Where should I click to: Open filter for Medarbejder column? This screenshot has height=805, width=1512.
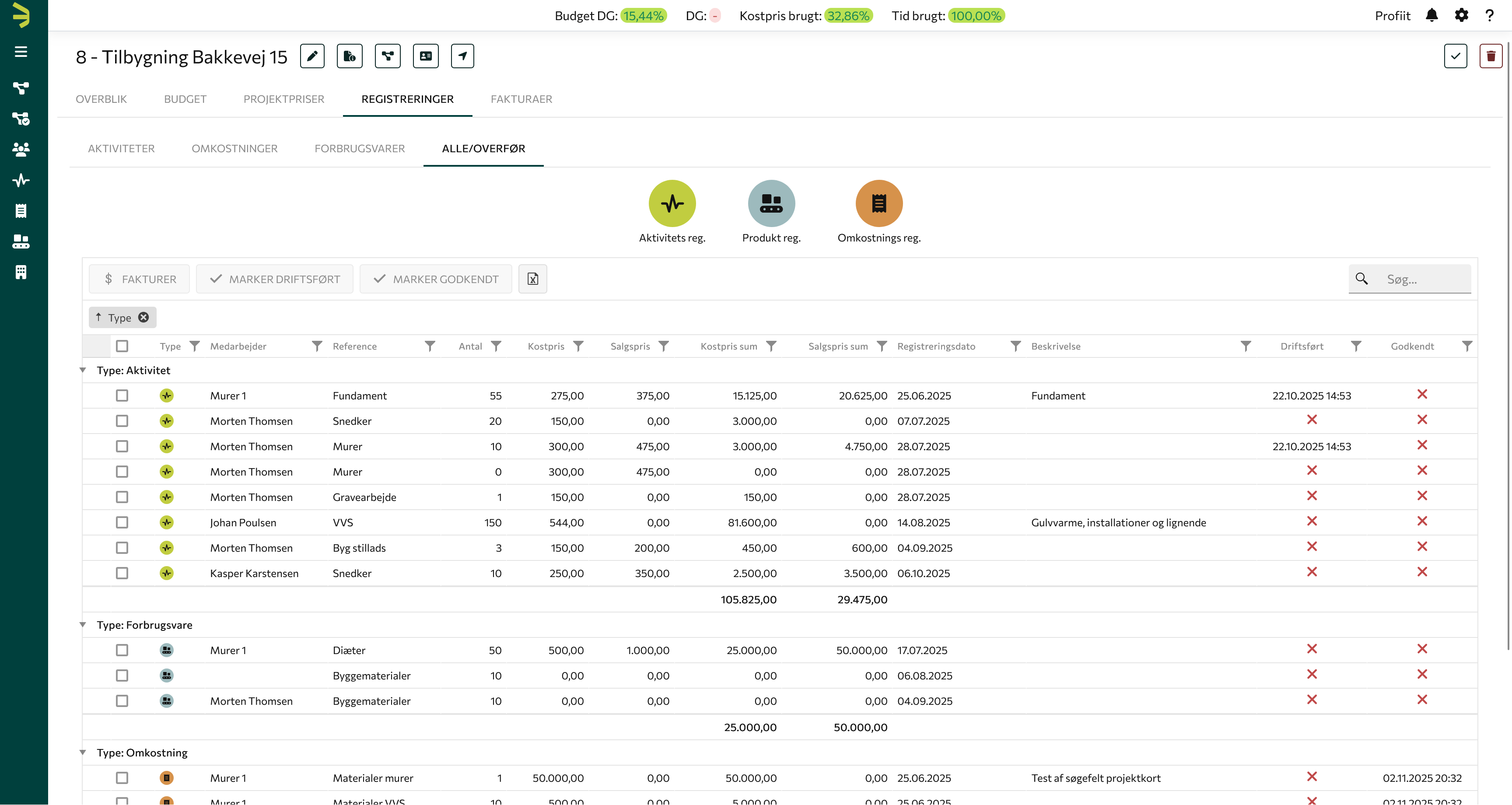[317, 346]
